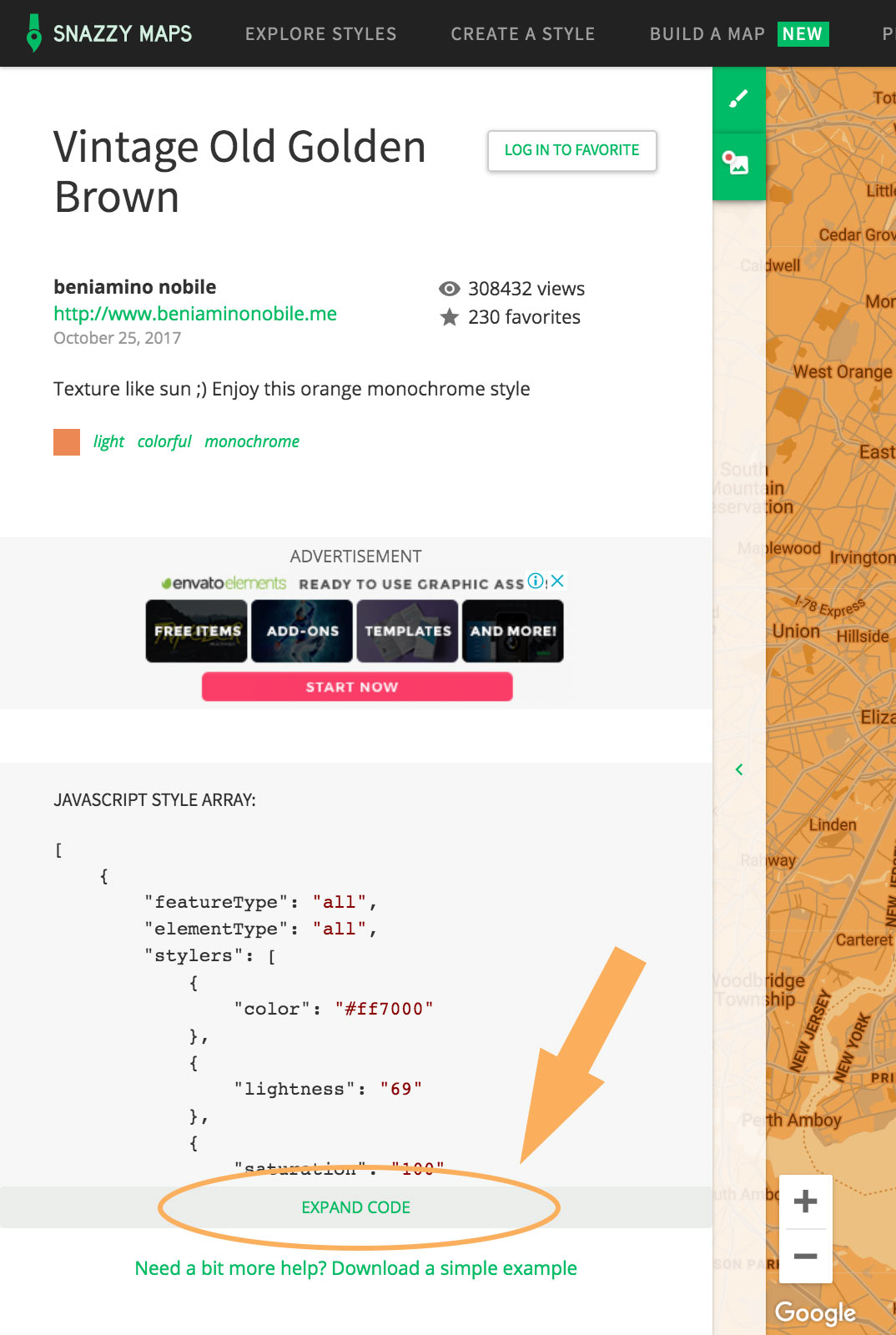Click the Union label on the map
Viewport: 896px width, 1335px height.
pyautogui.click(x=797, y=631)
